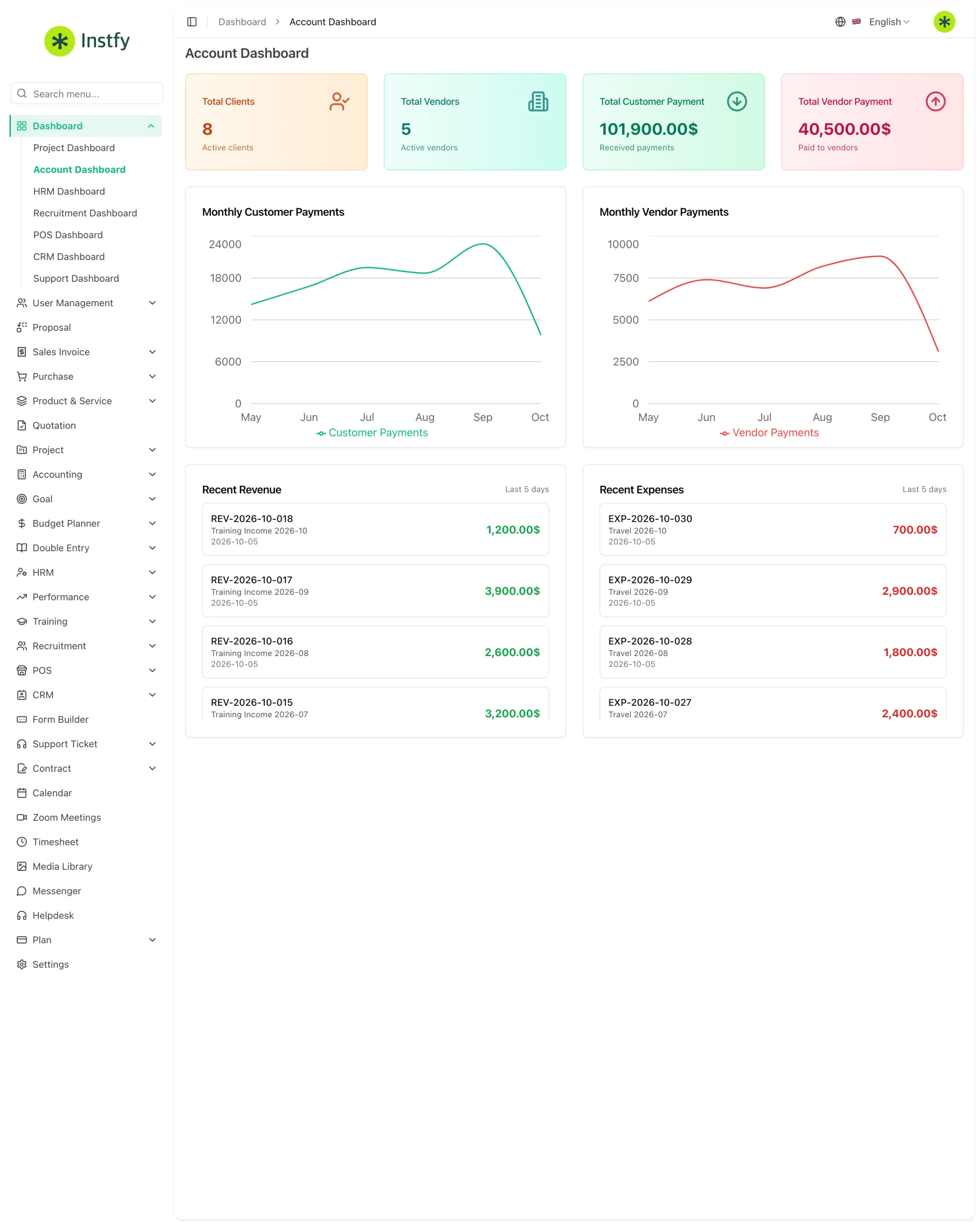The image size is (980, 1225).
Task: Open revenue entry REV-2026-10-018
Action: click(x=376, y=529)
